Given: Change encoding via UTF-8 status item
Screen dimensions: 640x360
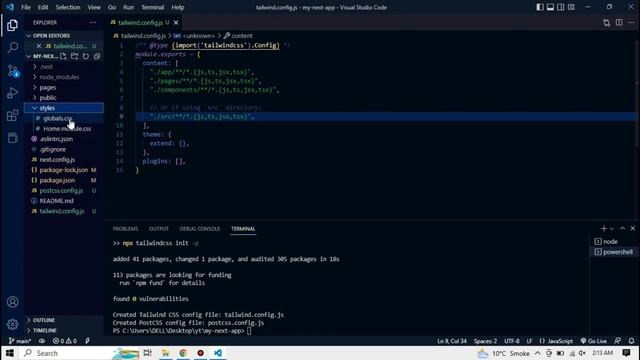Looking at the screenshot, I should coord(512,341).
